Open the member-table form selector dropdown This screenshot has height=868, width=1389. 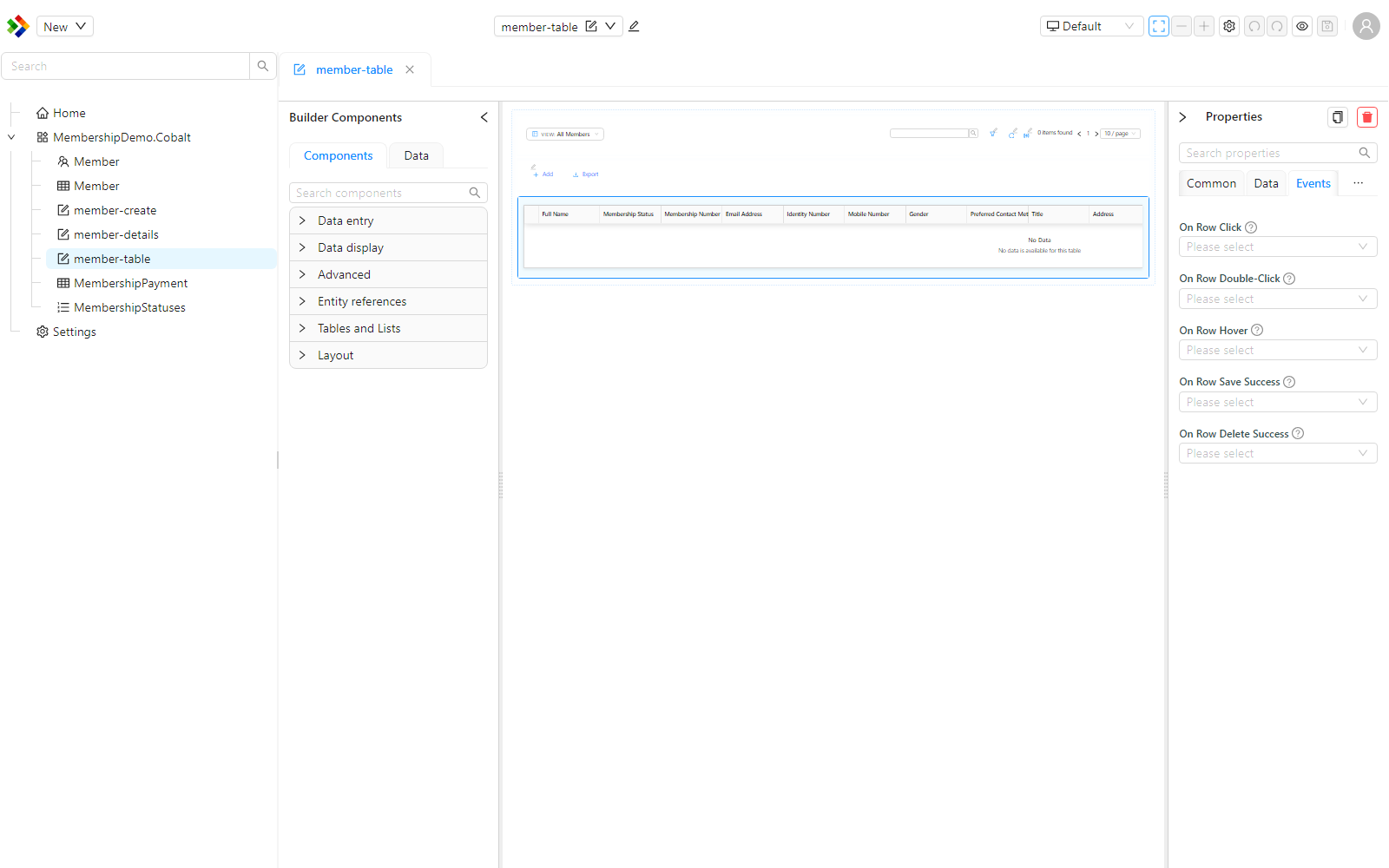click(x=610, y=26)
